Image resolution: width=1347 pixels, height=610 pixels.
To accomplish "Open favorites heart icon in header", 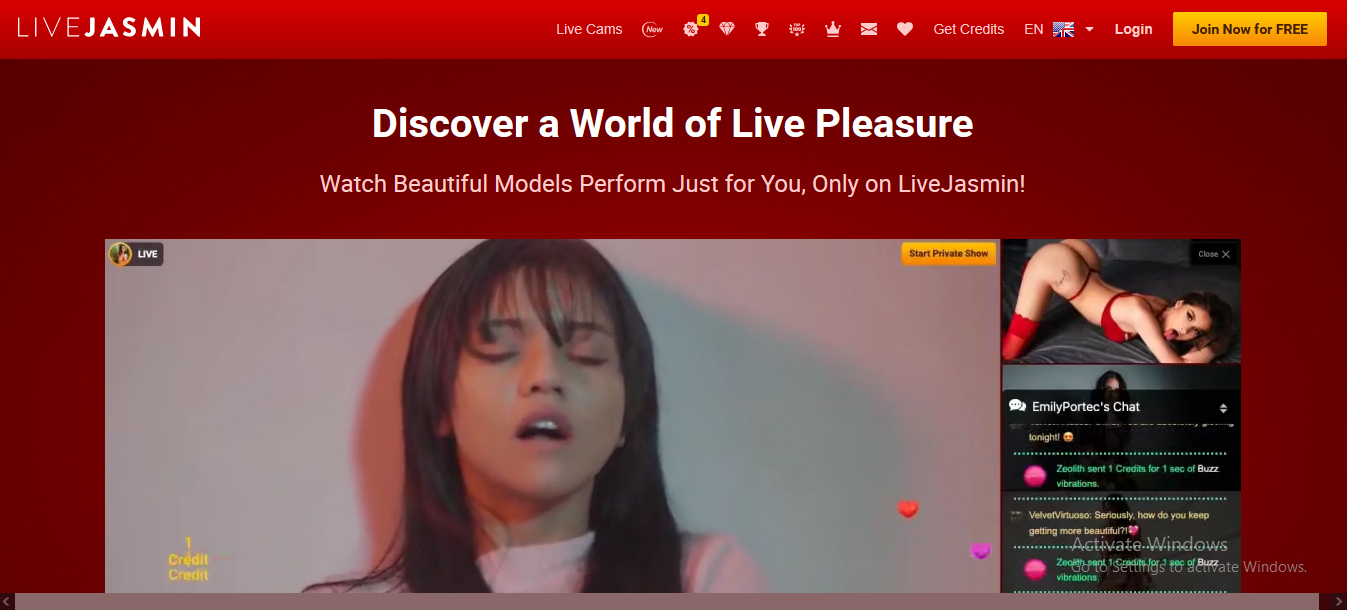I will [x=905, y=29].
